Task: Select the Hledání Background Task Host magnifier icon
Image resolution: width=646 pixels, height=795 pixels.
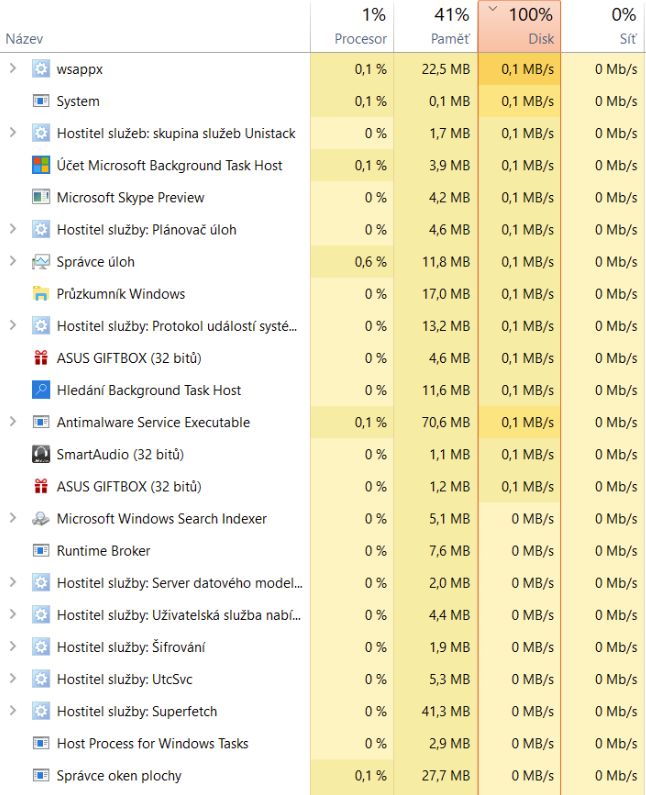Action: (41, 390)
